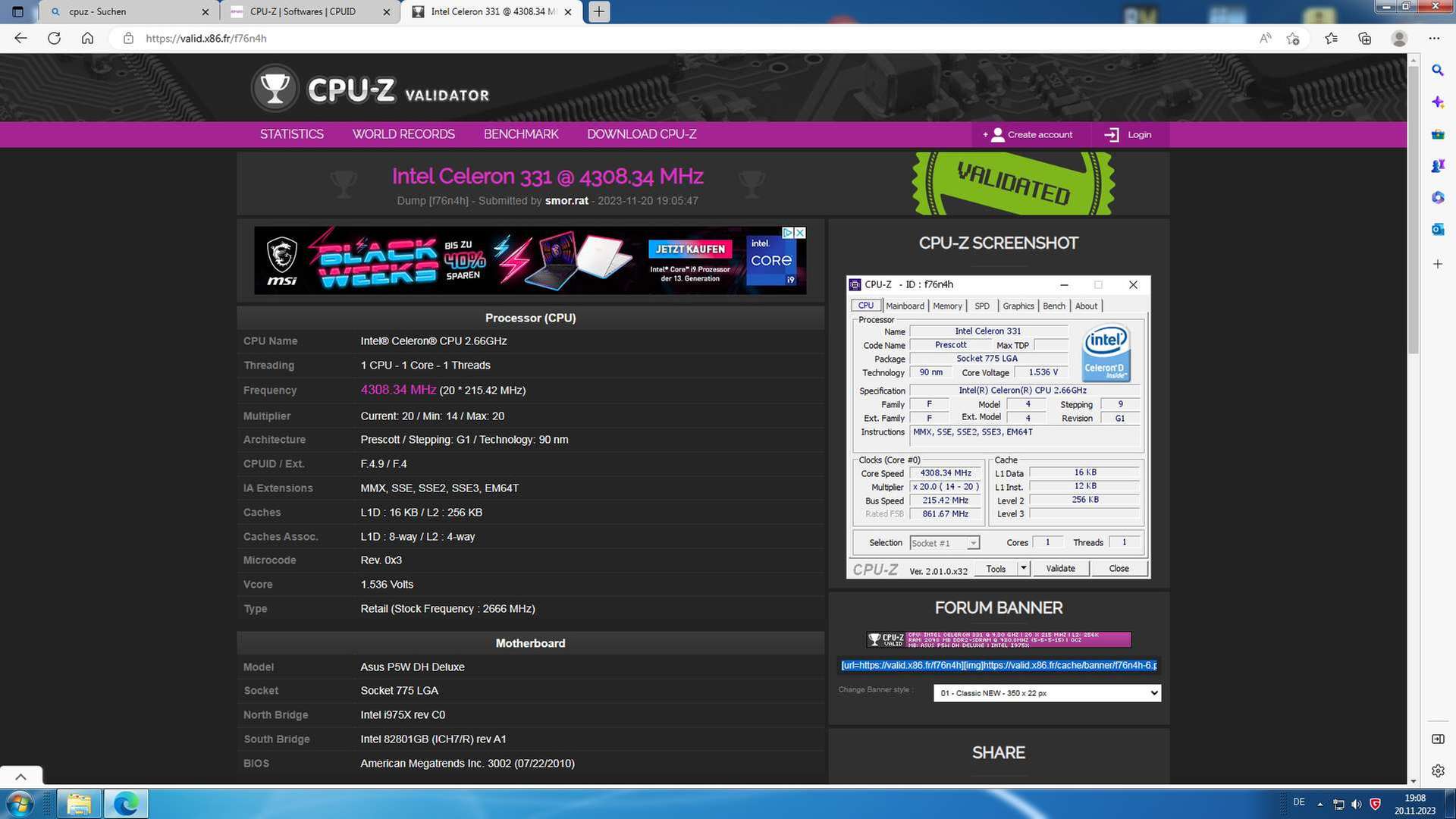
Task: Open the taskbar clock and date
Action: click(x=1414, y=805)
